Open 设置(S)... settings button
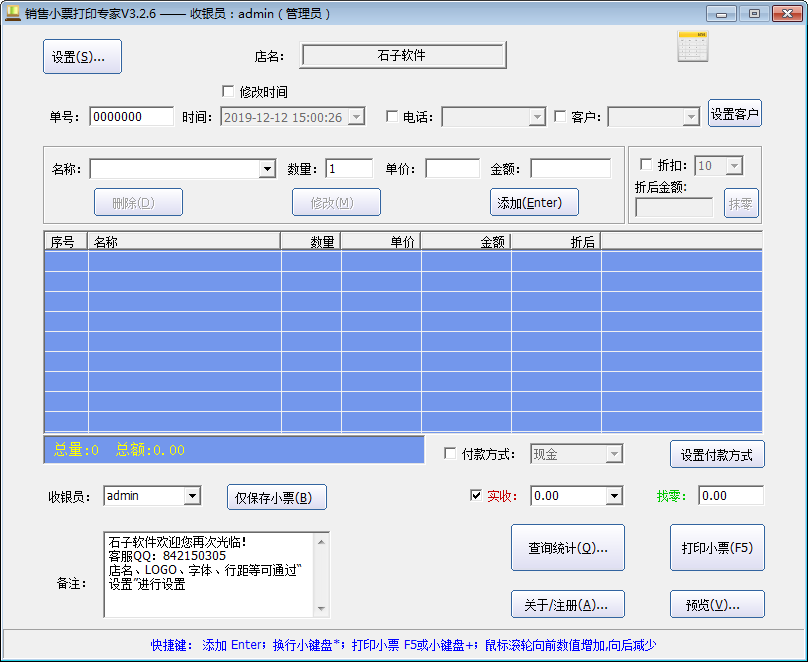Viewport: 808px width, 662px height. (82, 57)
